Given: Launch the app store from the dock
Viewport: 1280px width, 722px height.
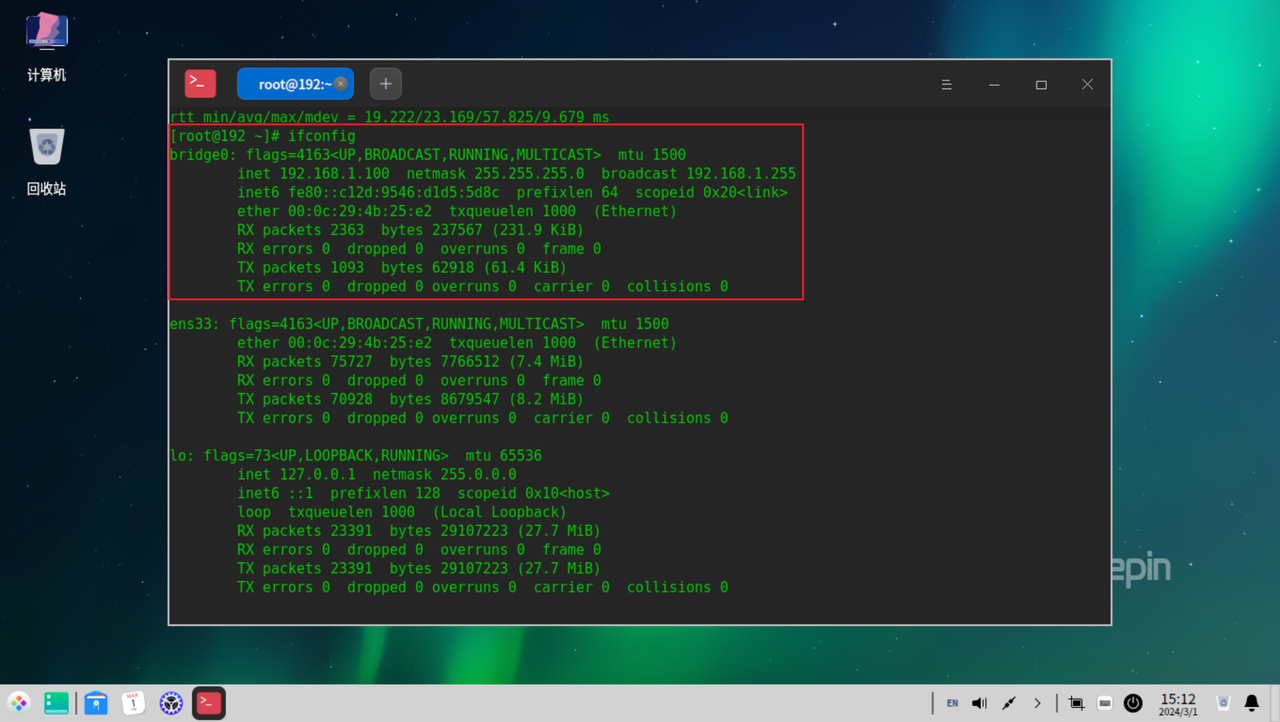Looking at the screenshot, I should point(96,703).
